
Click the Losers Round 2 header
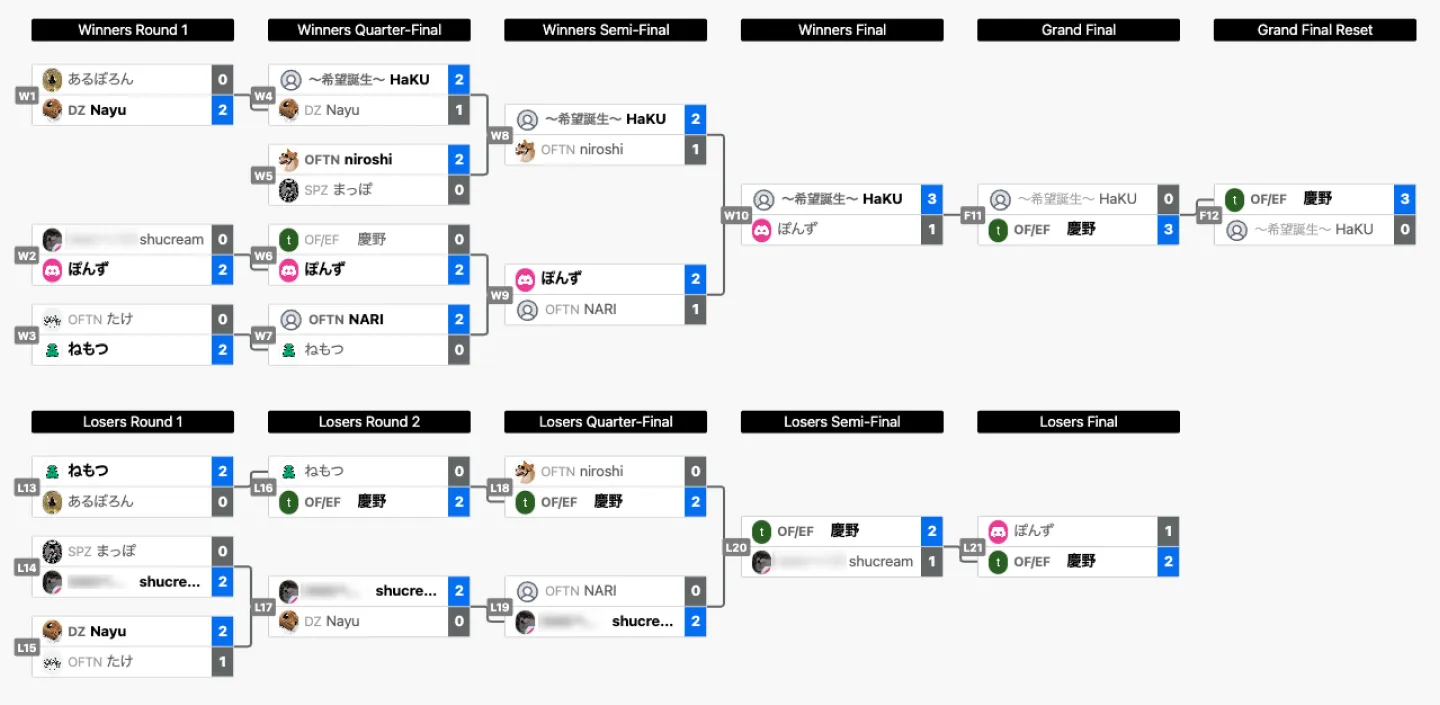pyautogui.click(x=369, y=422)
